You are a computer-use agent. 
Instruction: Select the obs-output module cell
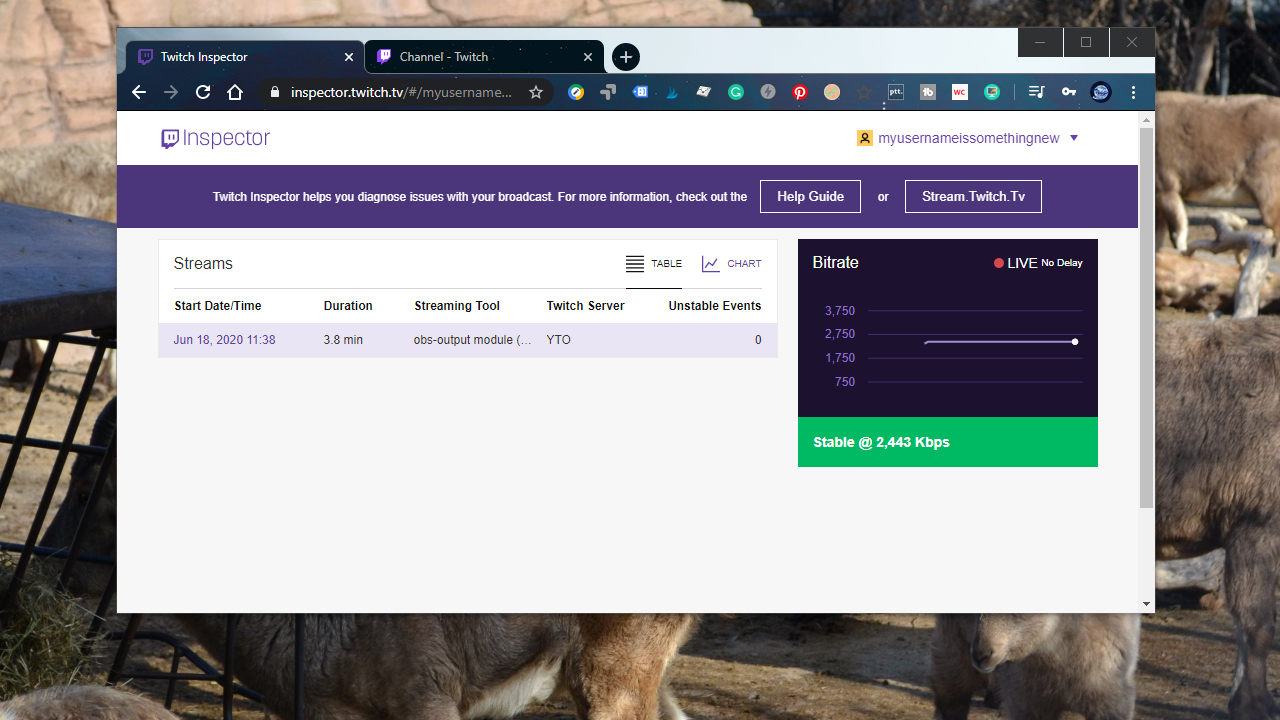(473, 340)
